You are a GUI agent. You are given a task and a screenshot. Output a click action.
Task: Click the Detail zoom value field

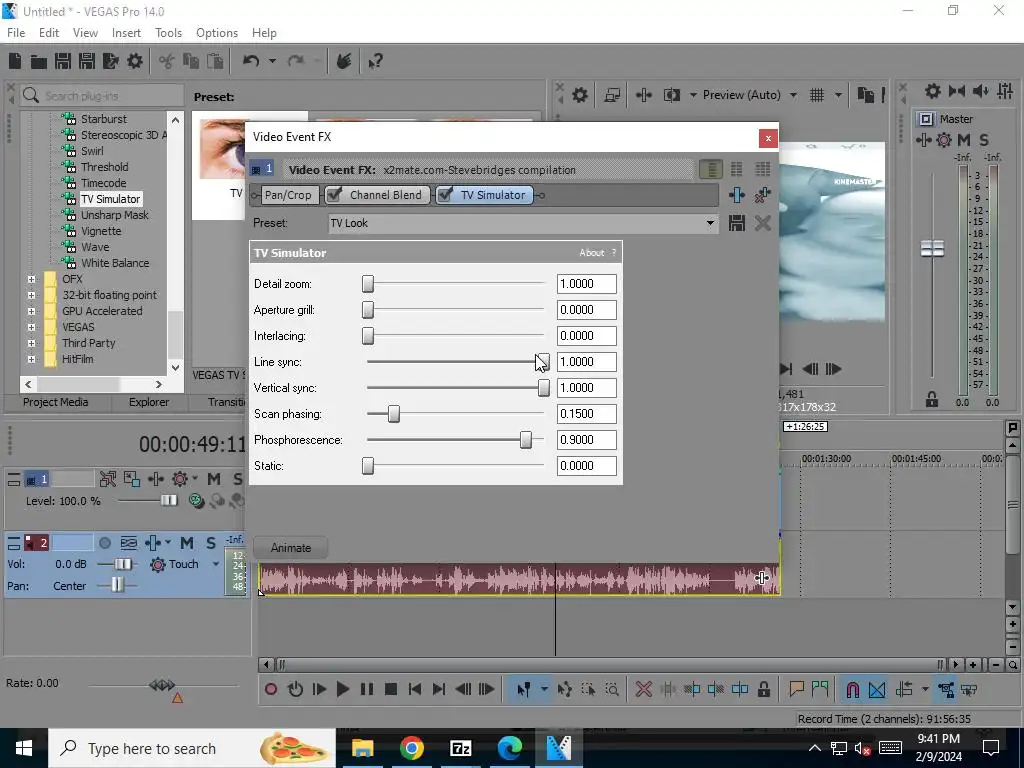(x=586, y=284)
